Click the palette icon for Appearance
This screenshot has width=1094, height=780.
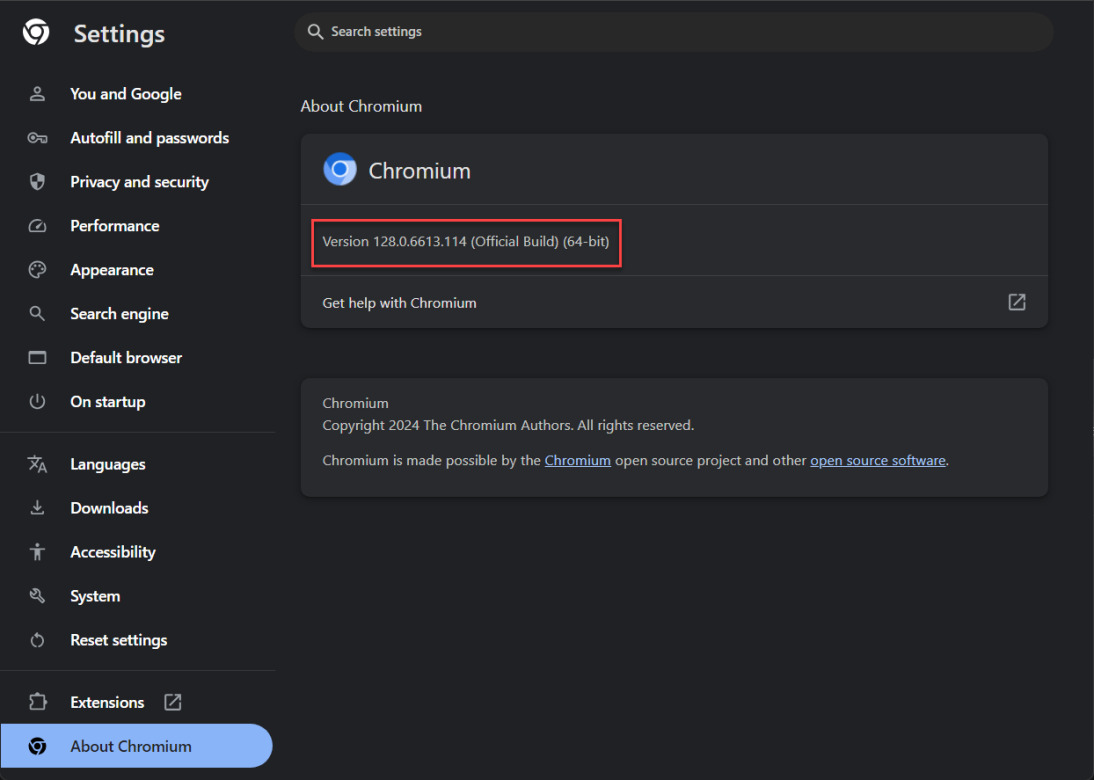point(37,270)
